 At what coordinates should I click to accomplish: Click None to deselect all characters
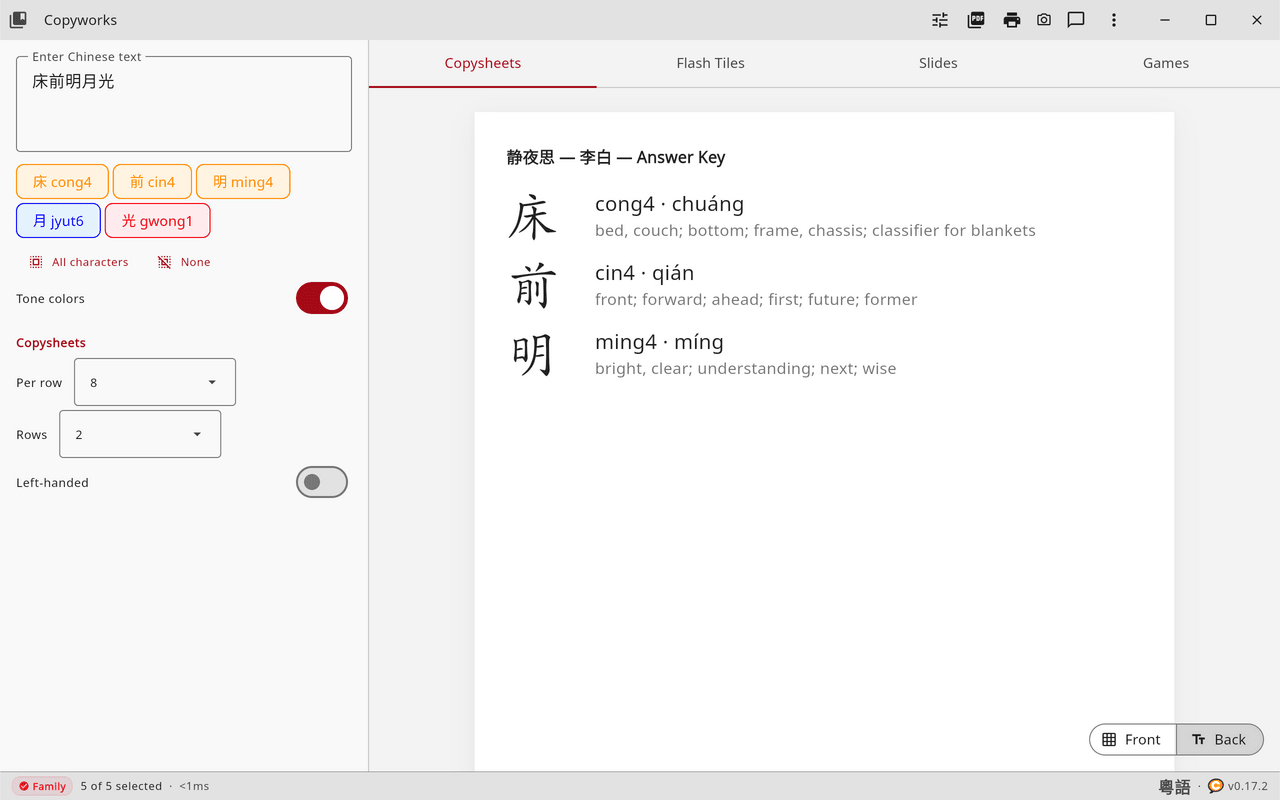click(x=184, y=262)
